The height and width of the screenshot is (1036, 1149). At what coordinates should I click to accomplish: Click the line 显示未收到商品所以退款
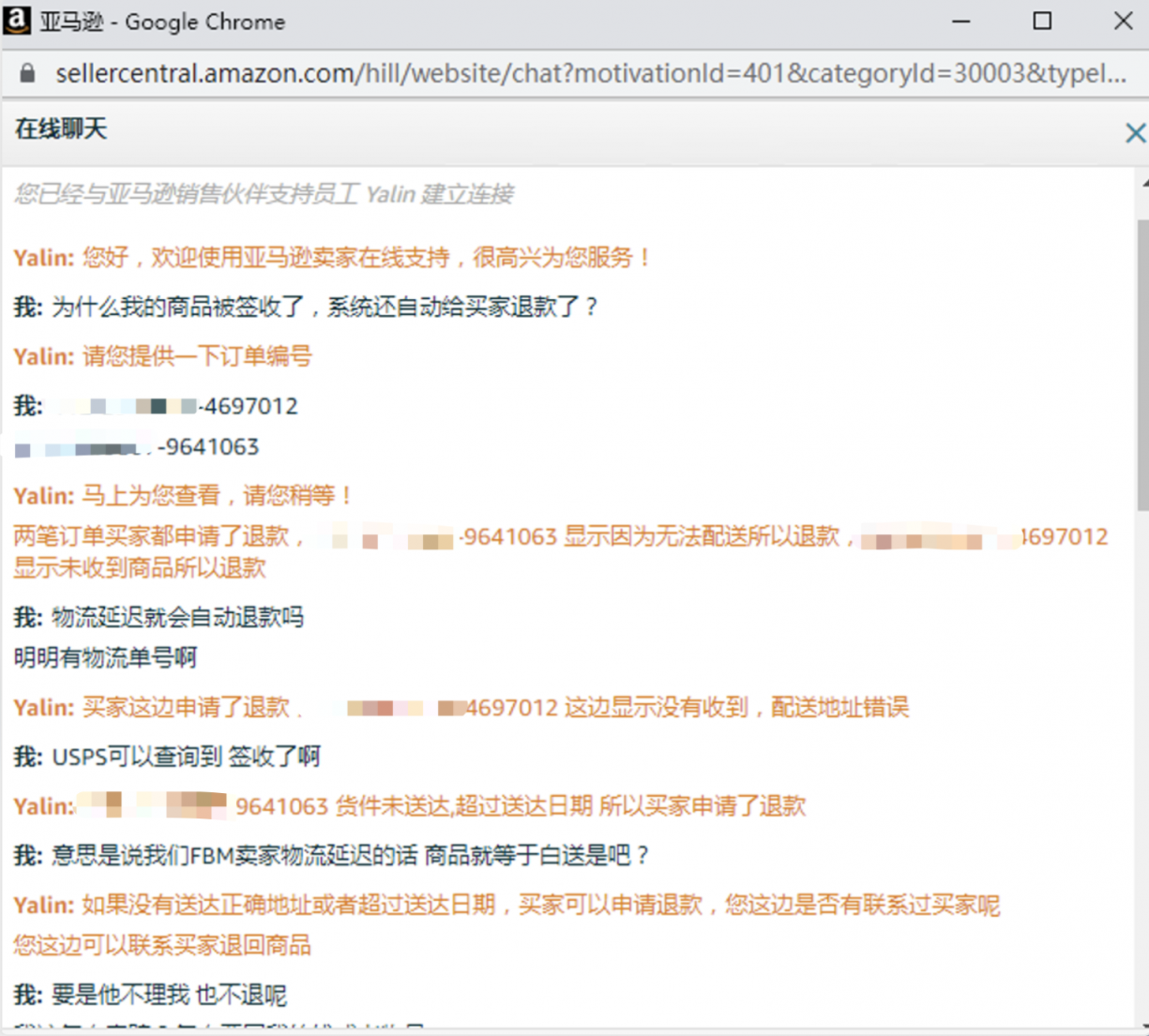[140, 567]
